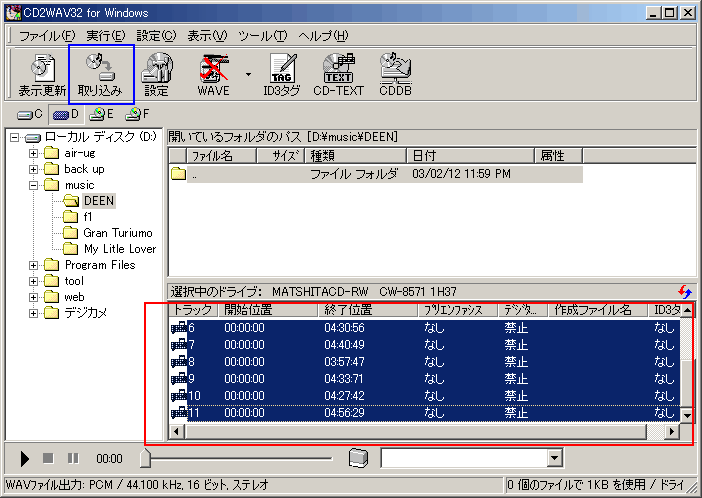Click the 表示更新 refresh toolbar icon

tap(42, 74)
